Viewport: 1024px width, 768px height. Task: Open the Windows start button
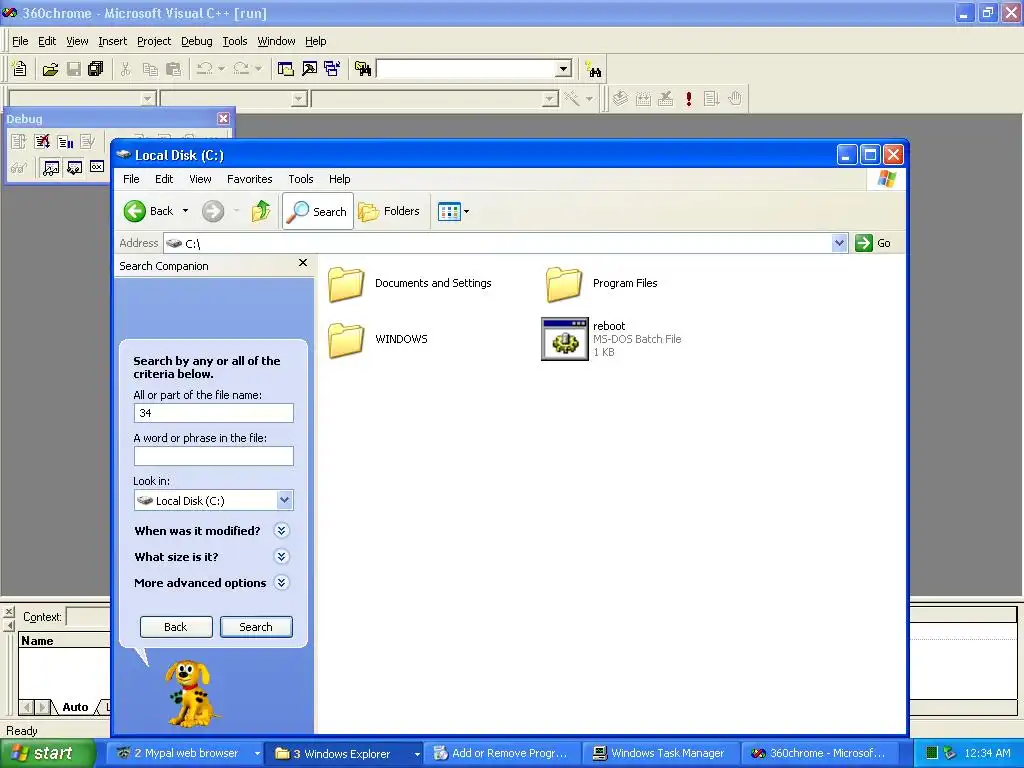pos(47,753)
